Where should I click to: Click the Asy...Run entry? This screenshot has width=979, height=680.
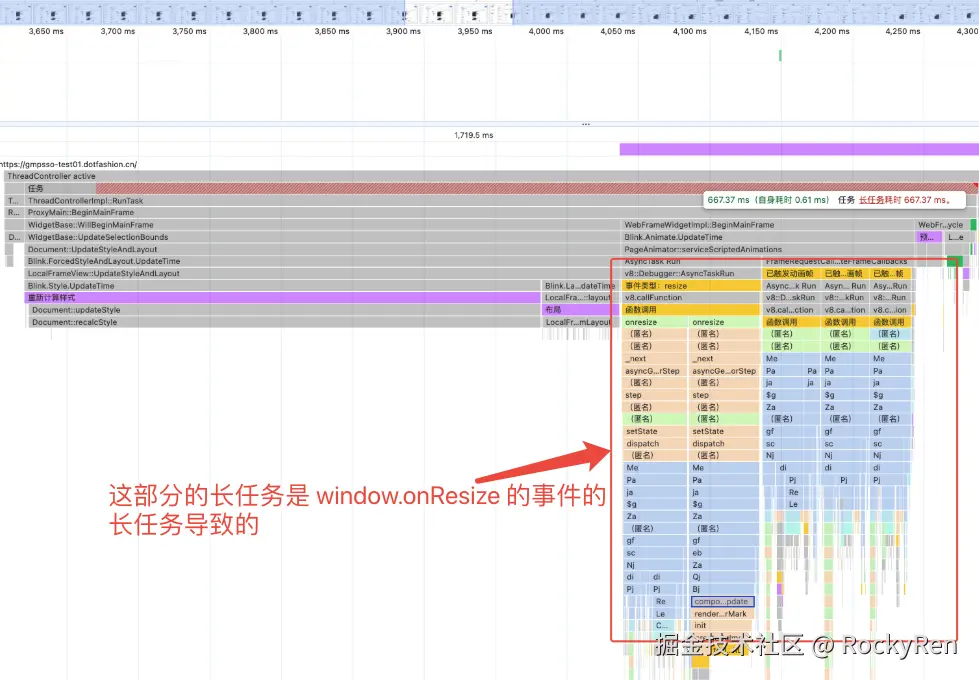[x=890, y=285]
